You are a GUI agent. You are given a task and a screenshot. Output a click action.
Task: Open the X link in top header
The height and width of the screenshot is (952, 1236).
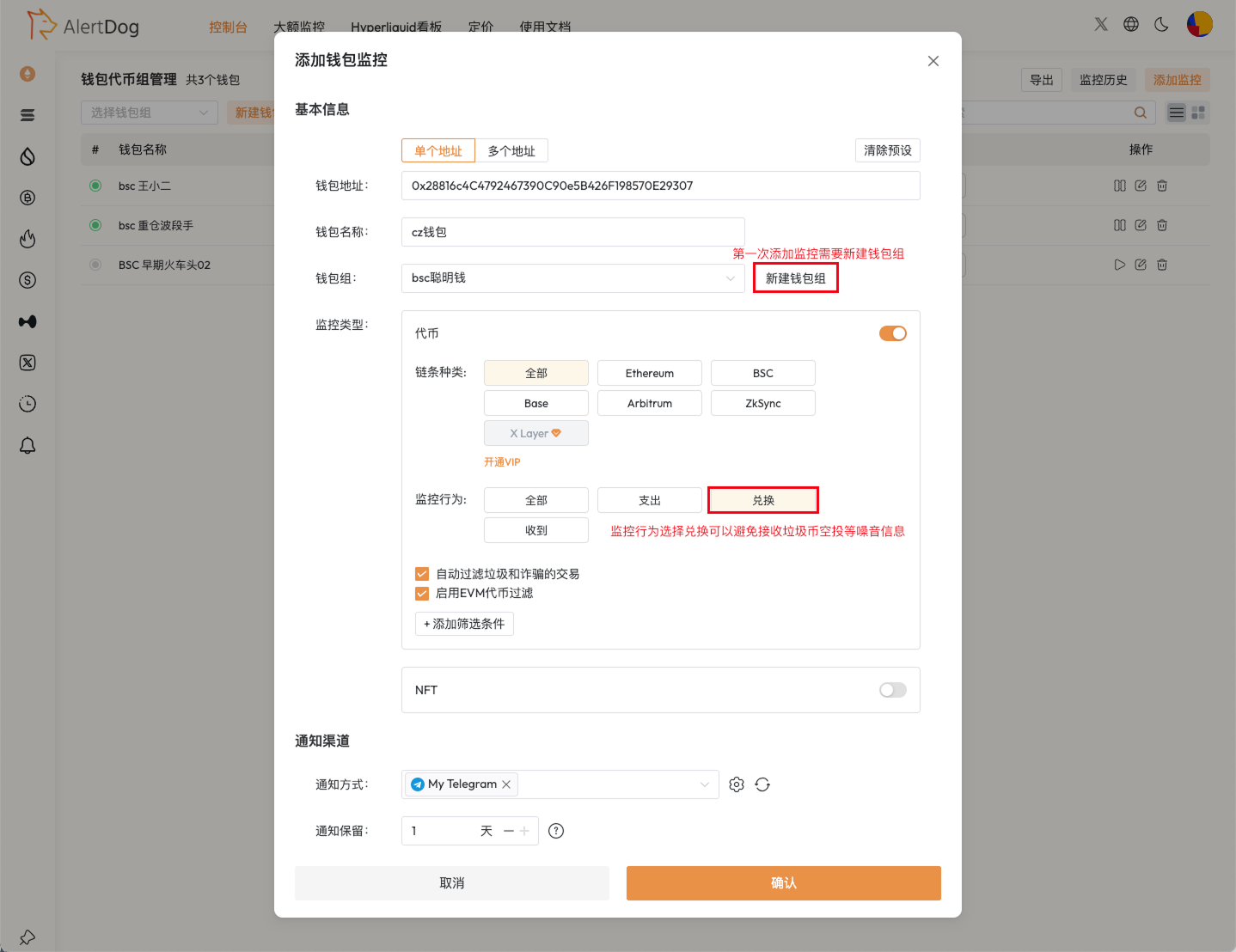point(1101,24)
